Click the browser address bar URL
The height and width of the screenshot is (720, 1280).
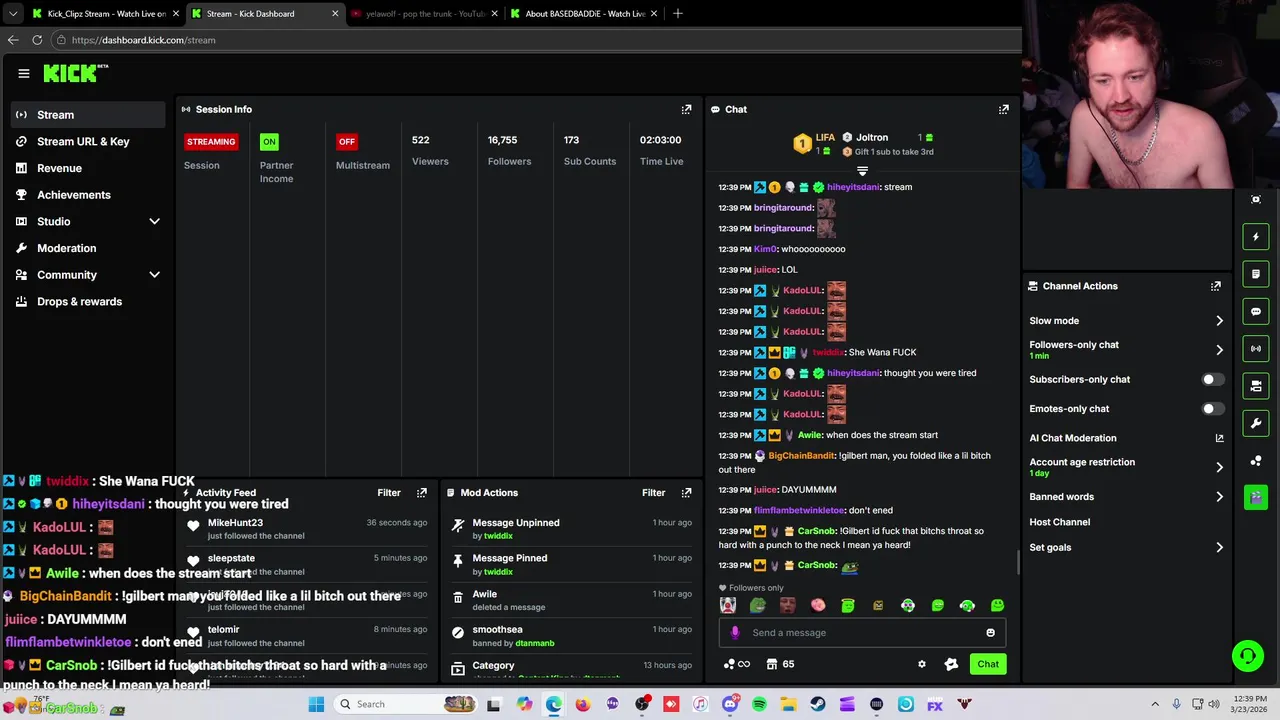pos(143,40)
